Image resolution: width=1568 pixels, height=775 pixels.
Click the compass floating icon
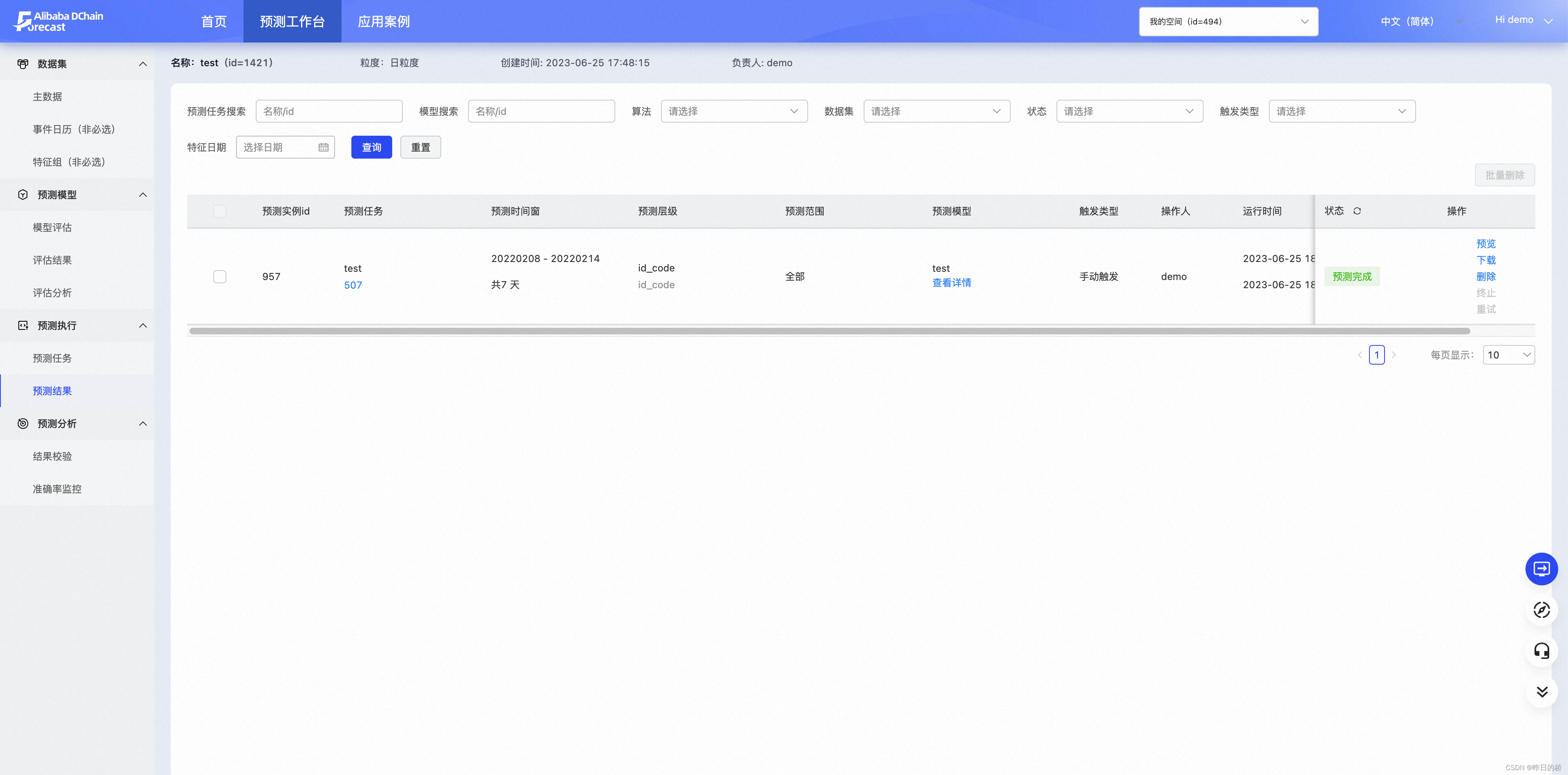pyautogui.click(x=1541, y=610)
